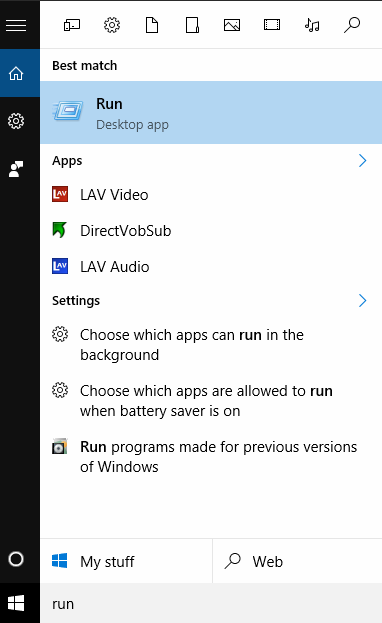Expand the Apps section chevron

[x=362, y=161]
